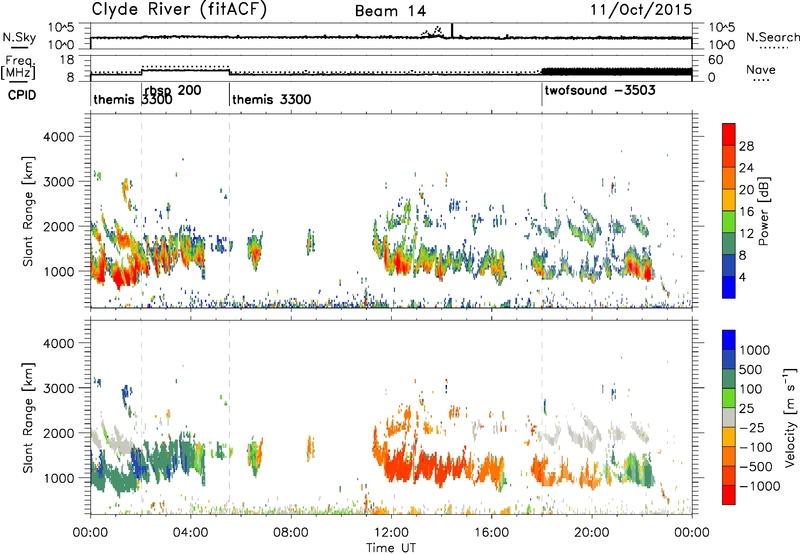Screen dimensions: 800x554
Task: Click the 'Freq. [MHz]' axis label
Action: pyautogui.click(x=18, y=68)
